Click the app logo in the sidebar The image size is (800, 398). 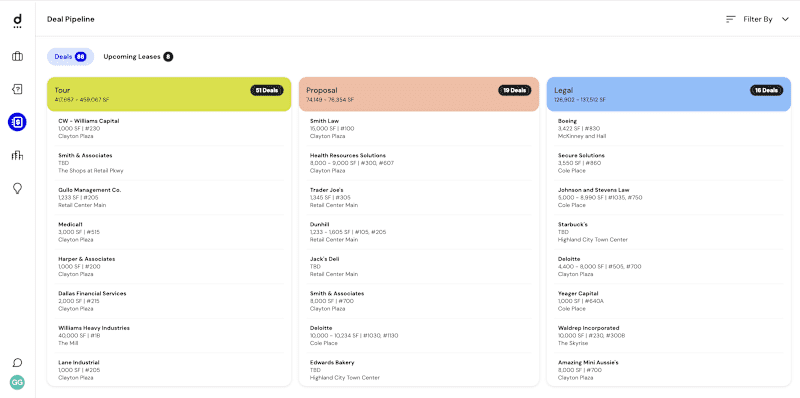17,20
